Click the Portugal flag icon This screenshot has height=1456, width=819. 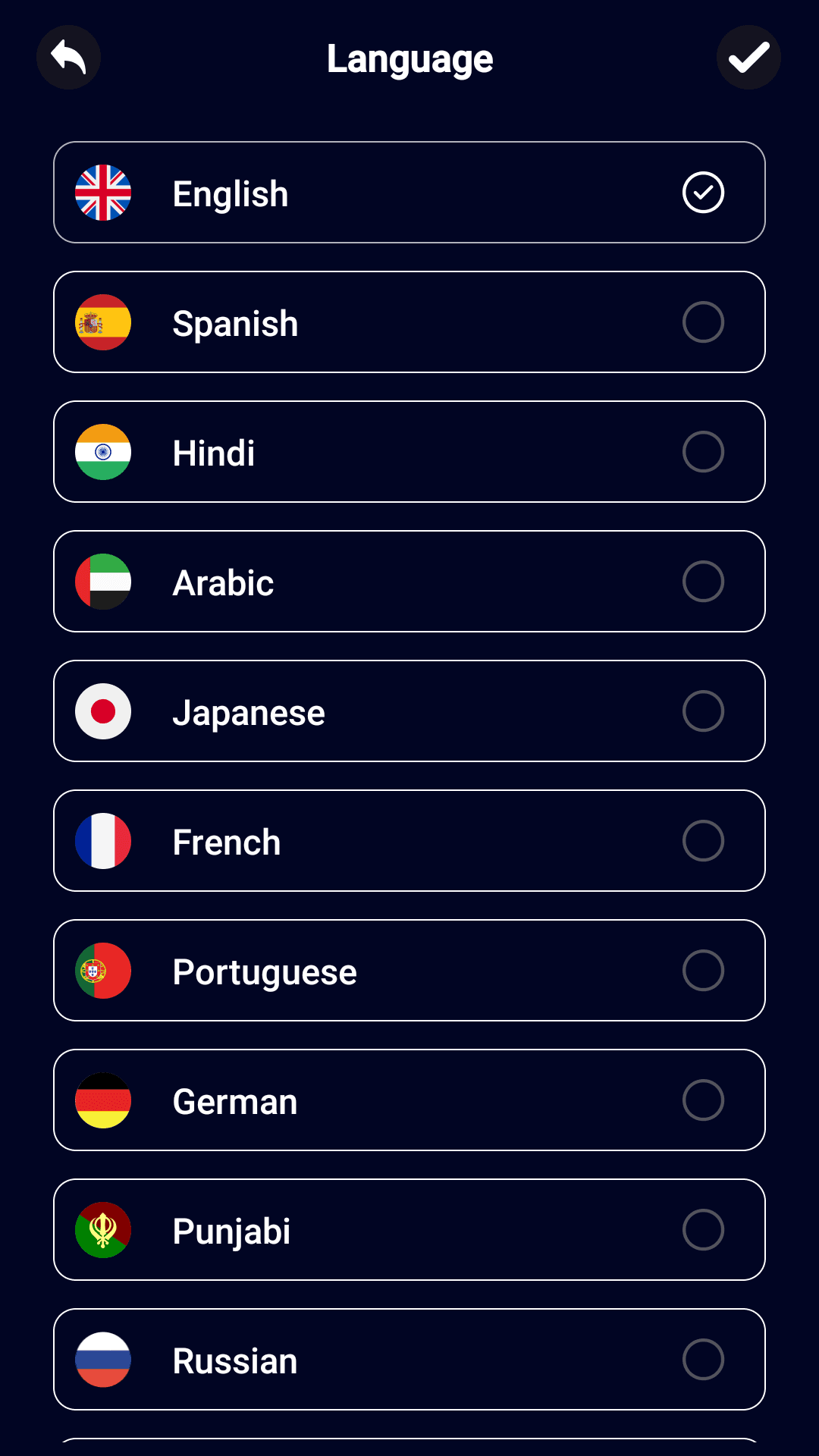click(x=103, y=971)
